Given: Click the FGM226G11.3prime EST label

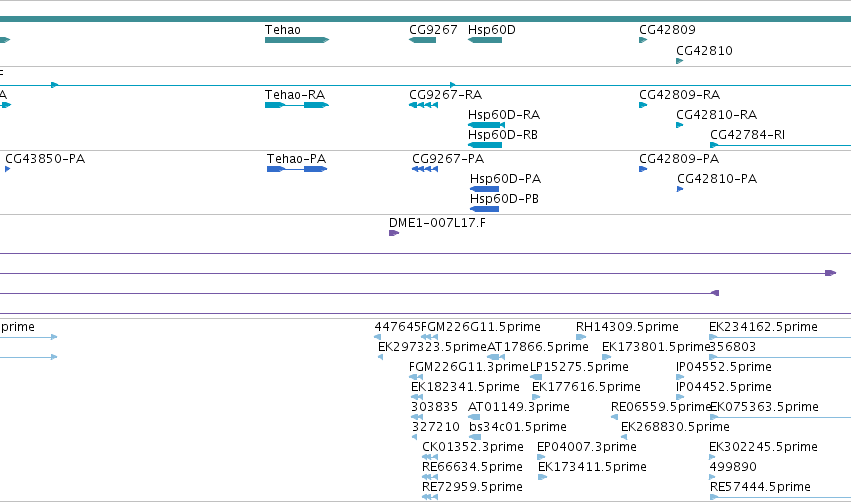Looking at the screenshot, I should click(x=469, y=367).
